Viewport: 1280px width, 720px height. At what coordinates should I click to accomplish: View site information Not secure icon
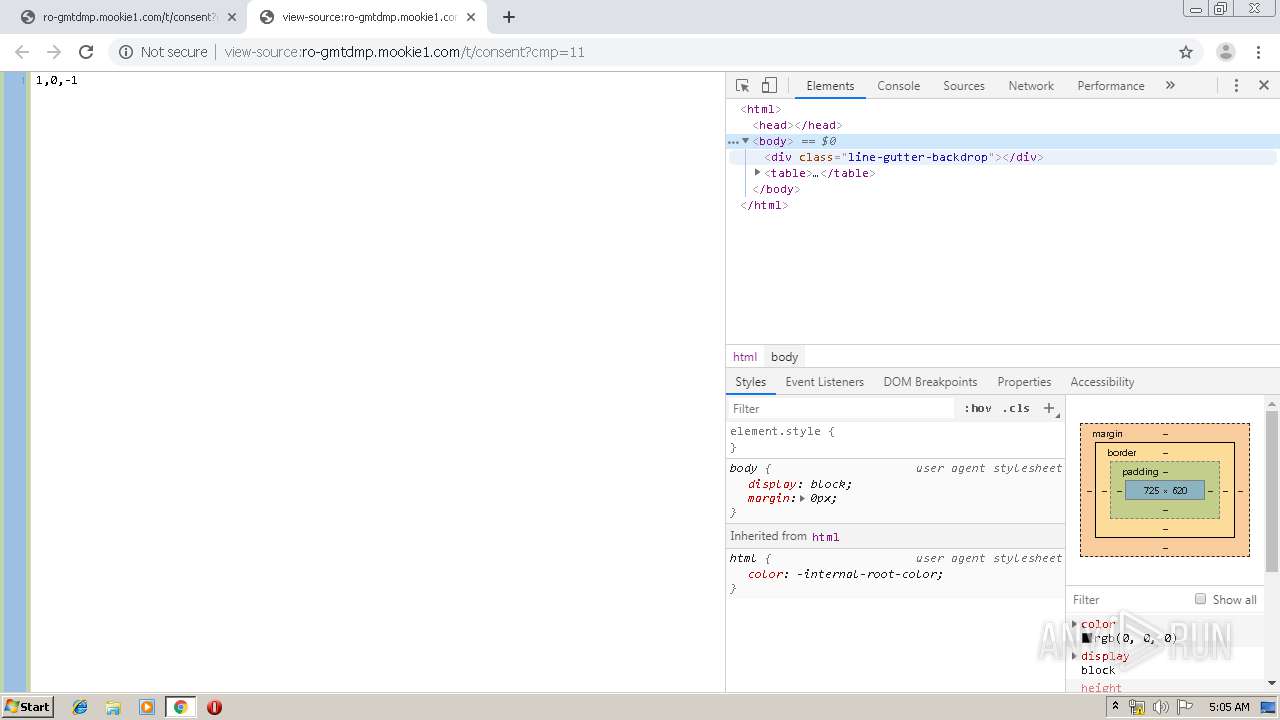126,52
